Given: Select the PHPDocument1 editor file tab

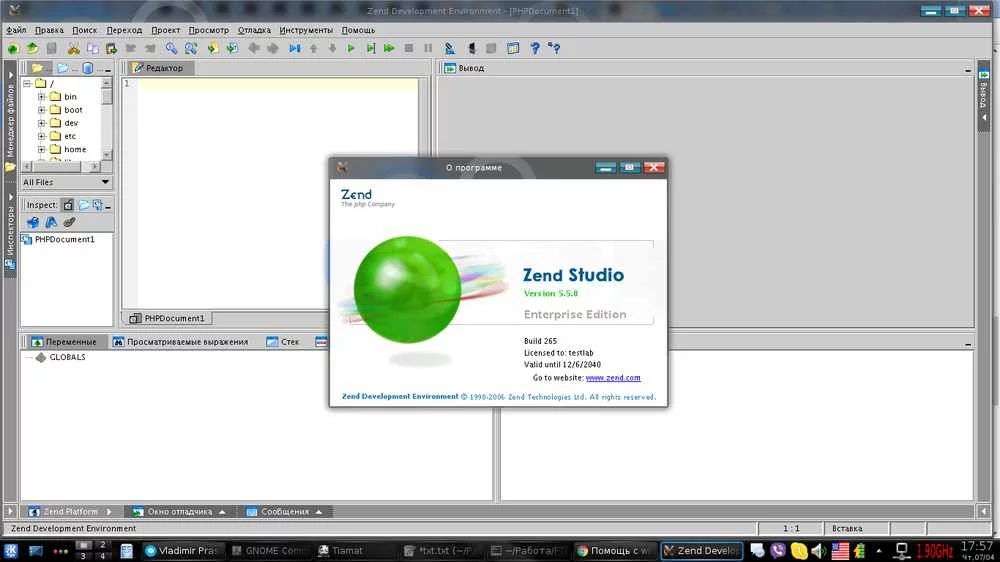Looking at the screenshot, I should (x=167, y=318).
